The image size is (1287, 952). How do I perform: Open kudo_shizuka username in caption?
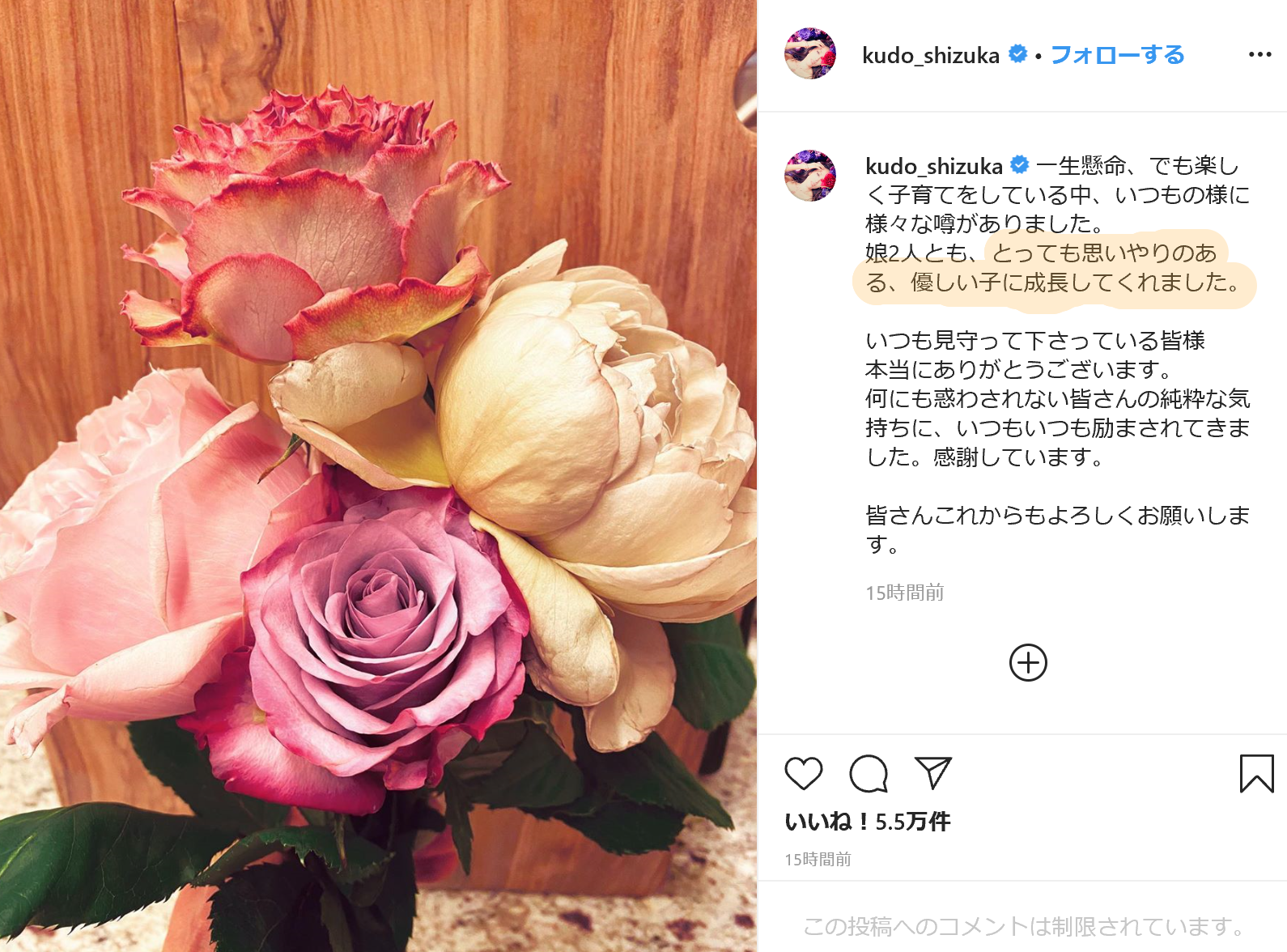[934, 166]
